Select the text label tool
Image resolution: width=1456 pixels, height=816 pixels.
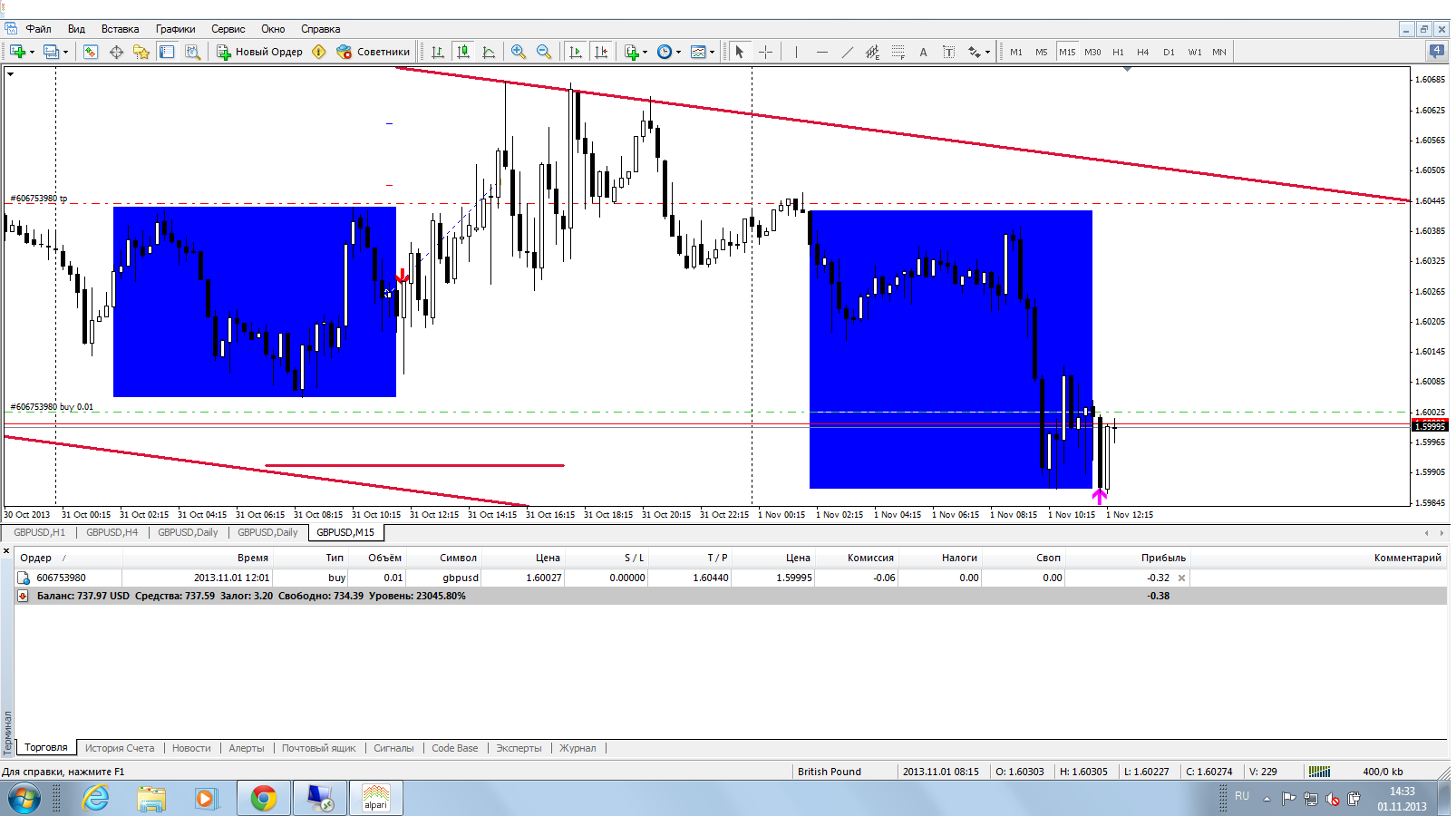click(x=948, y=52)
